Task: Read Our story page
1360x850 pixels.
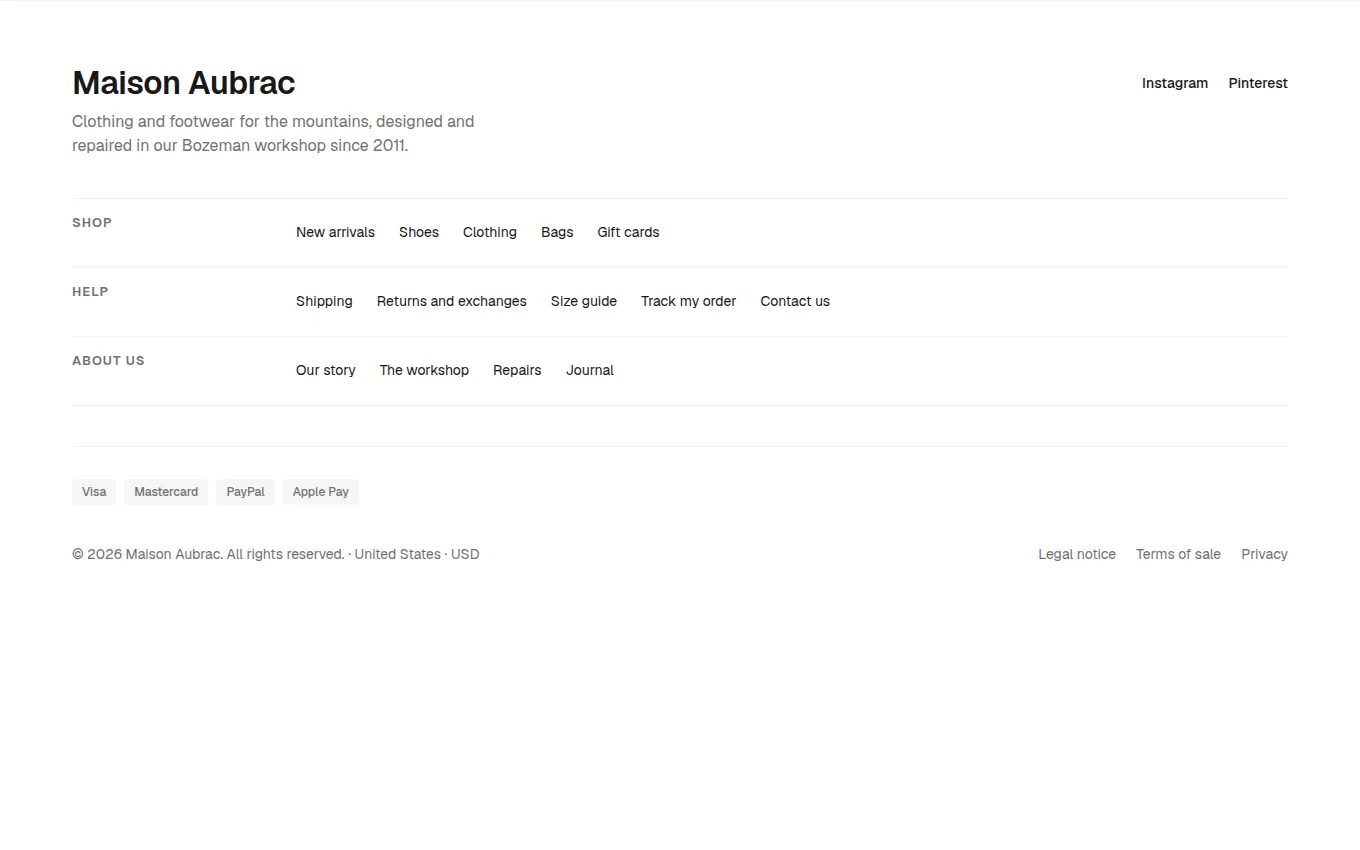Action: click(x=326, y=370)
